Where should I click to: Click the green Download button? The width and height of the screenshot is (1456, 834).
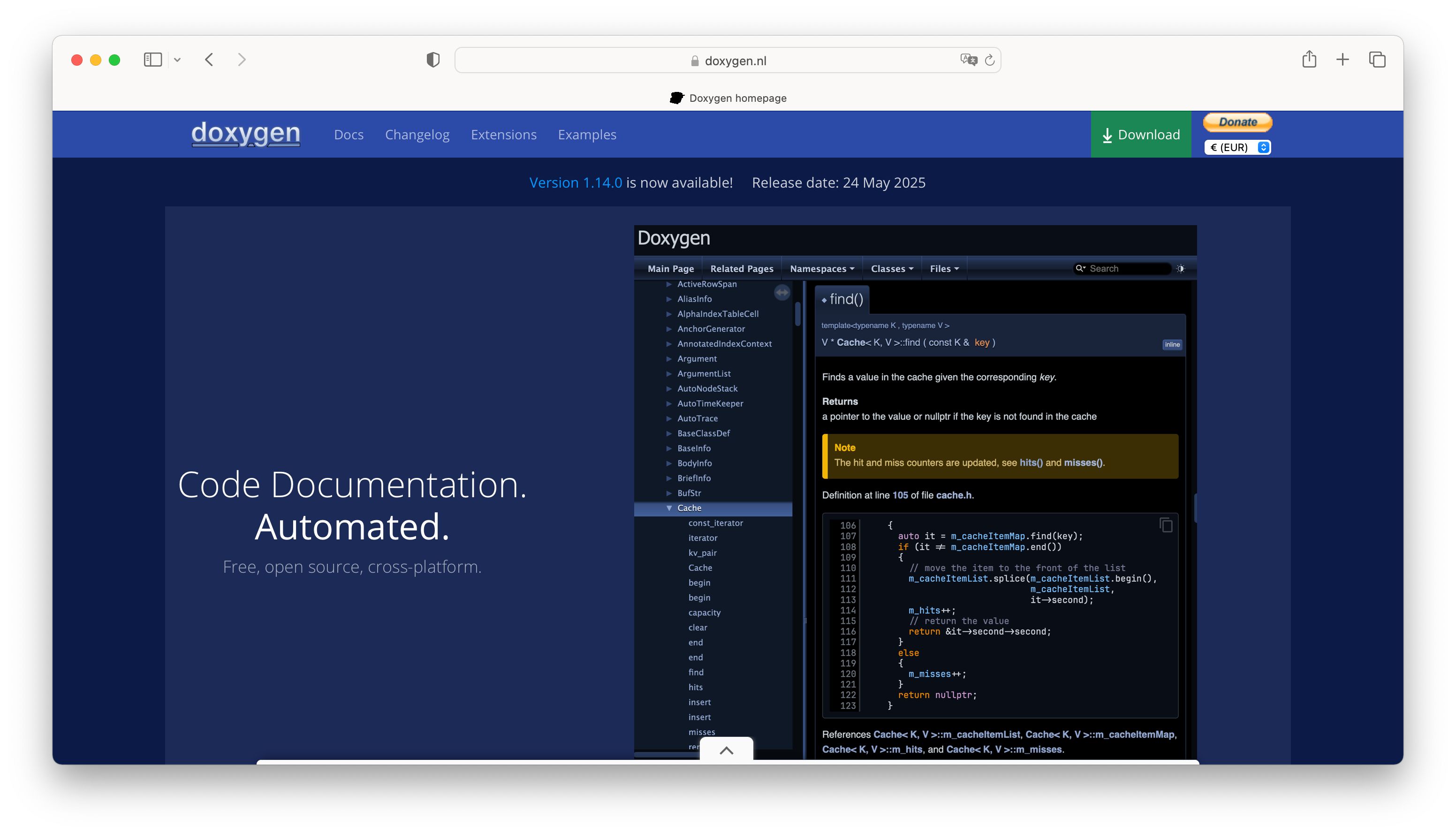1140,135
